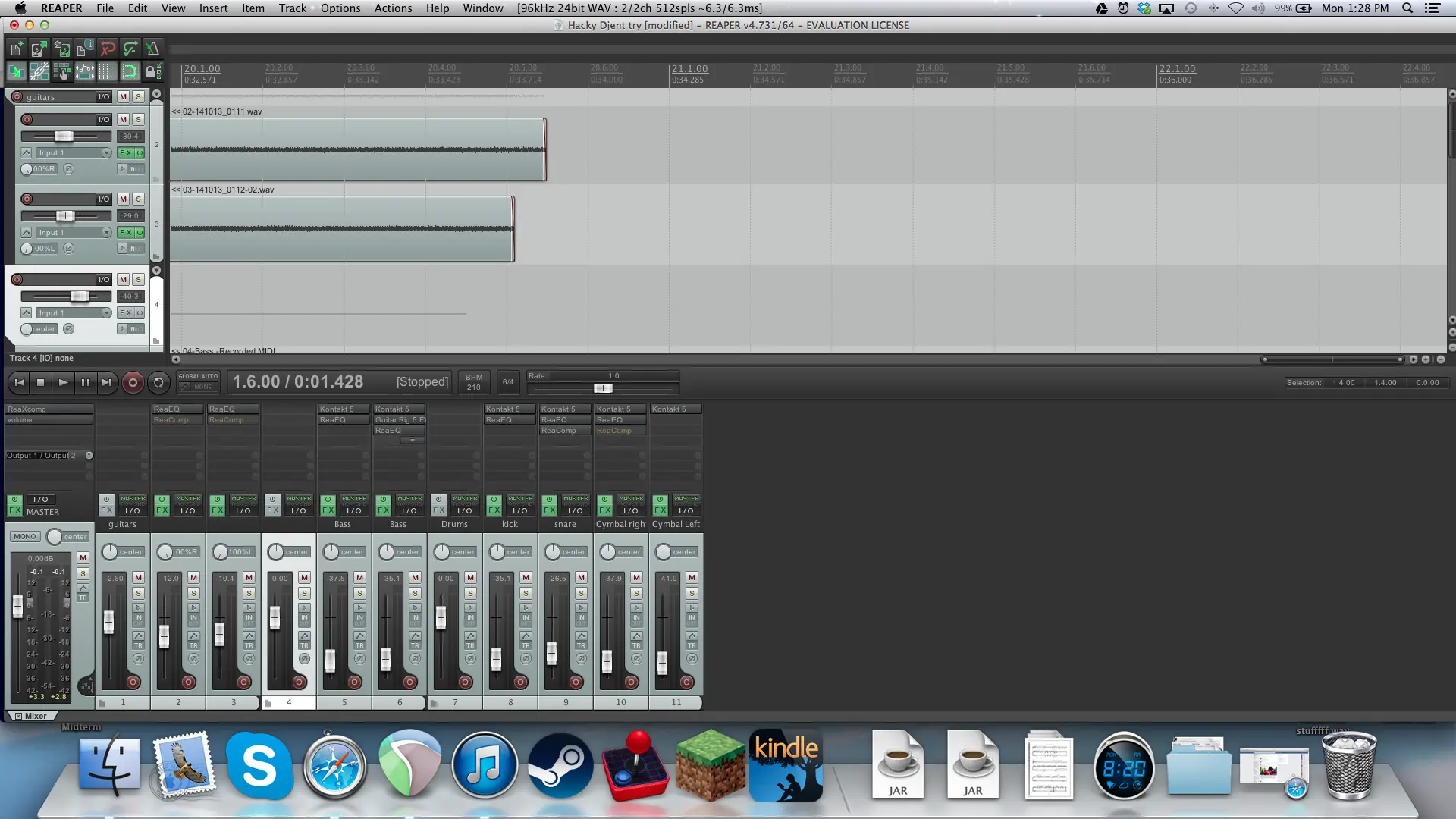Solo track 2 in track panel

(138, 120)
